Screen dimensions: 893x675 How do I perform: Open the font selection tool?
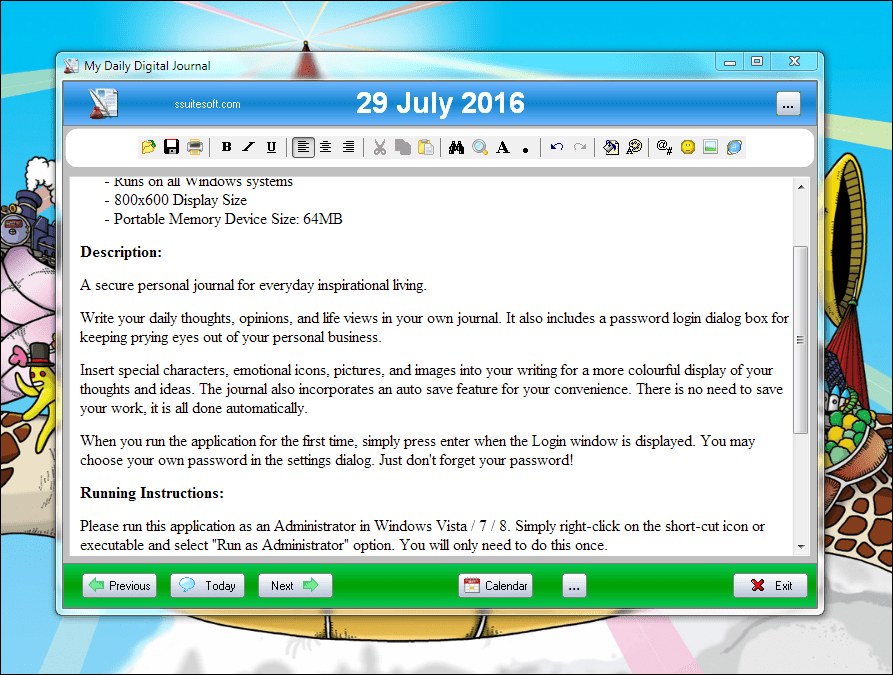tap(502, 147)
